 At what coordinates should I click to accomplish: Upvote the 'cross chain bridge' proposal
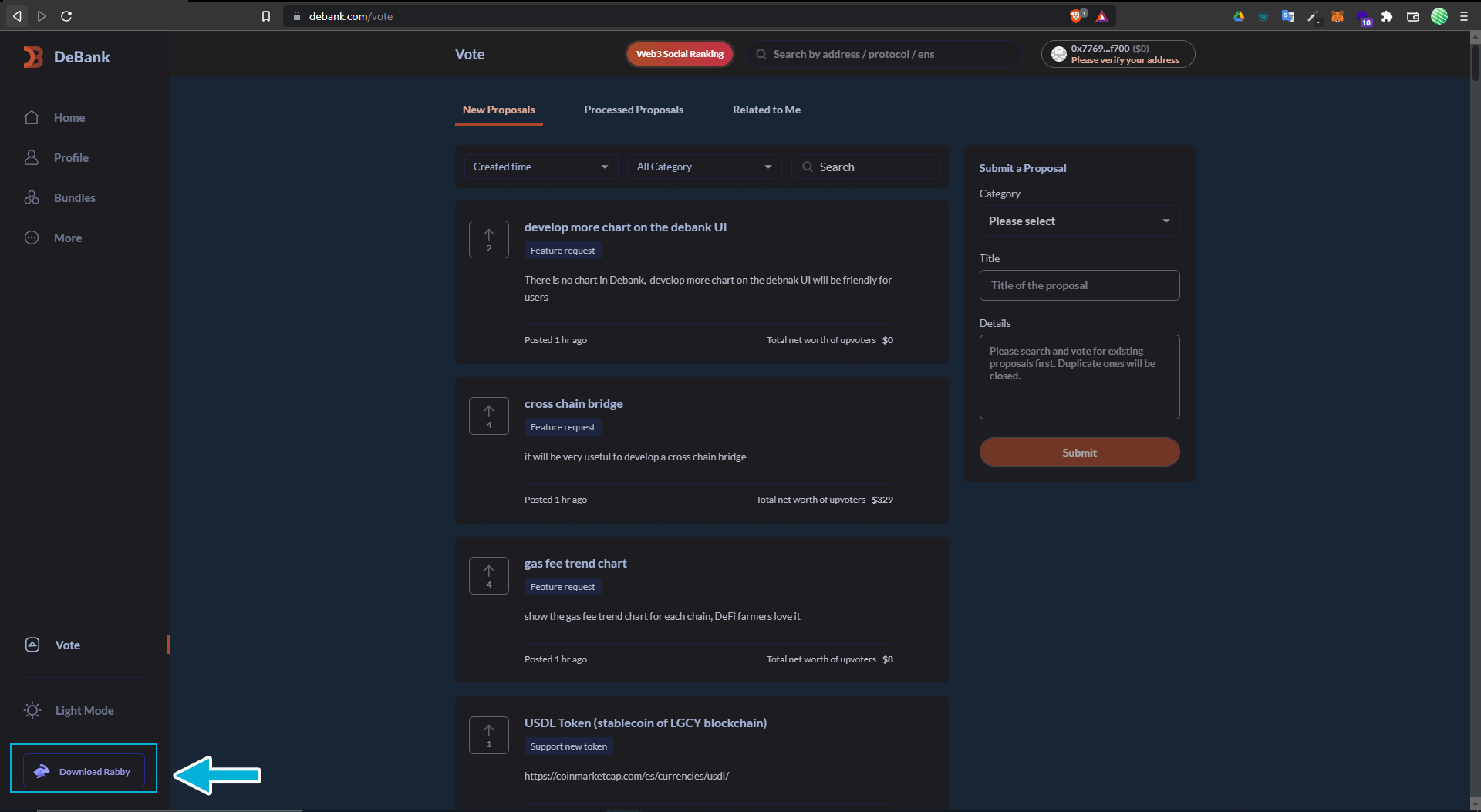tap(489, 416)
